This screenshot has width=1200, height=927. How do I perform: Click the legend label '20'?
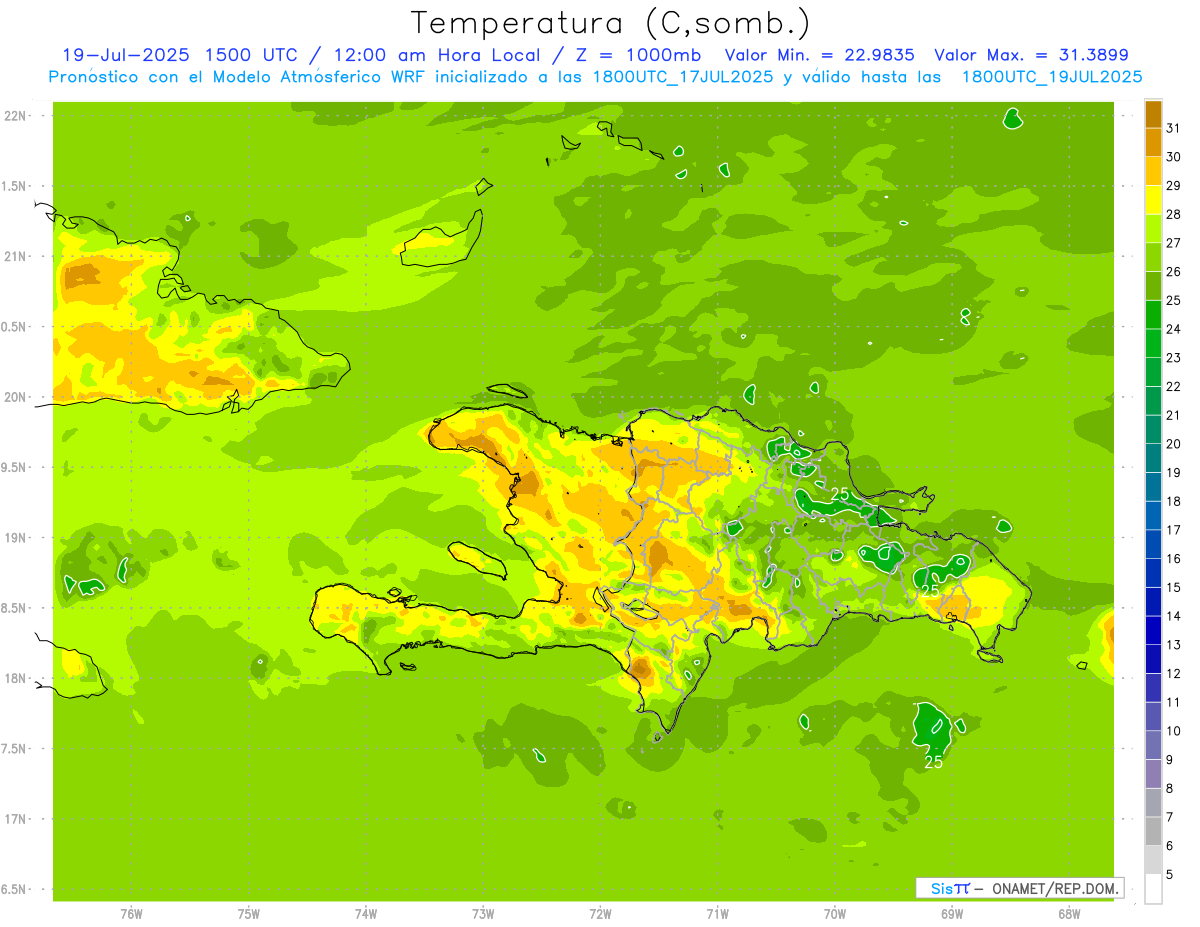1173,444
